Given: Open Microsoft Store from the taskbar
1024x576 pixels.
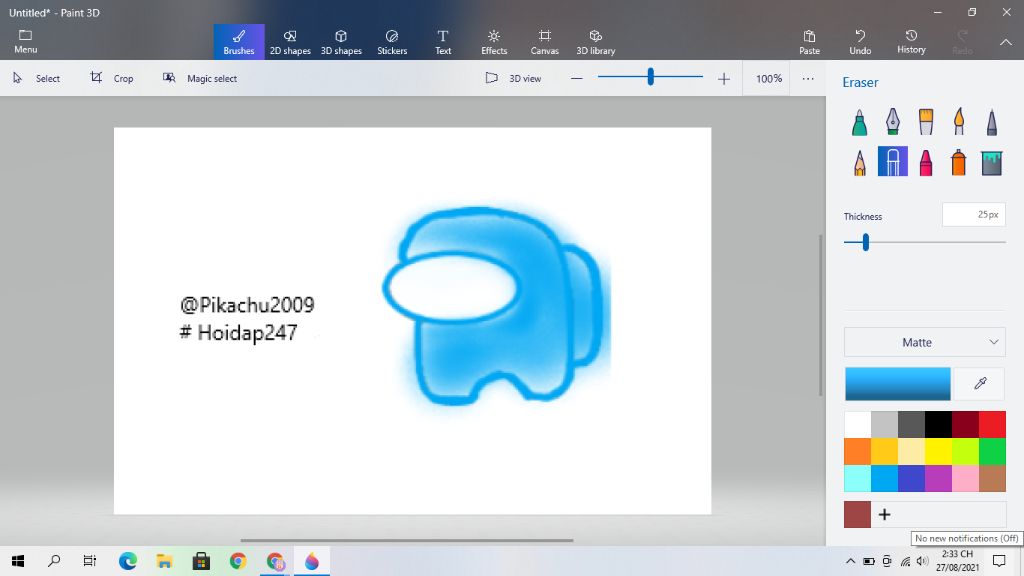Looking at the screenshot, I should tap(201, 561).
